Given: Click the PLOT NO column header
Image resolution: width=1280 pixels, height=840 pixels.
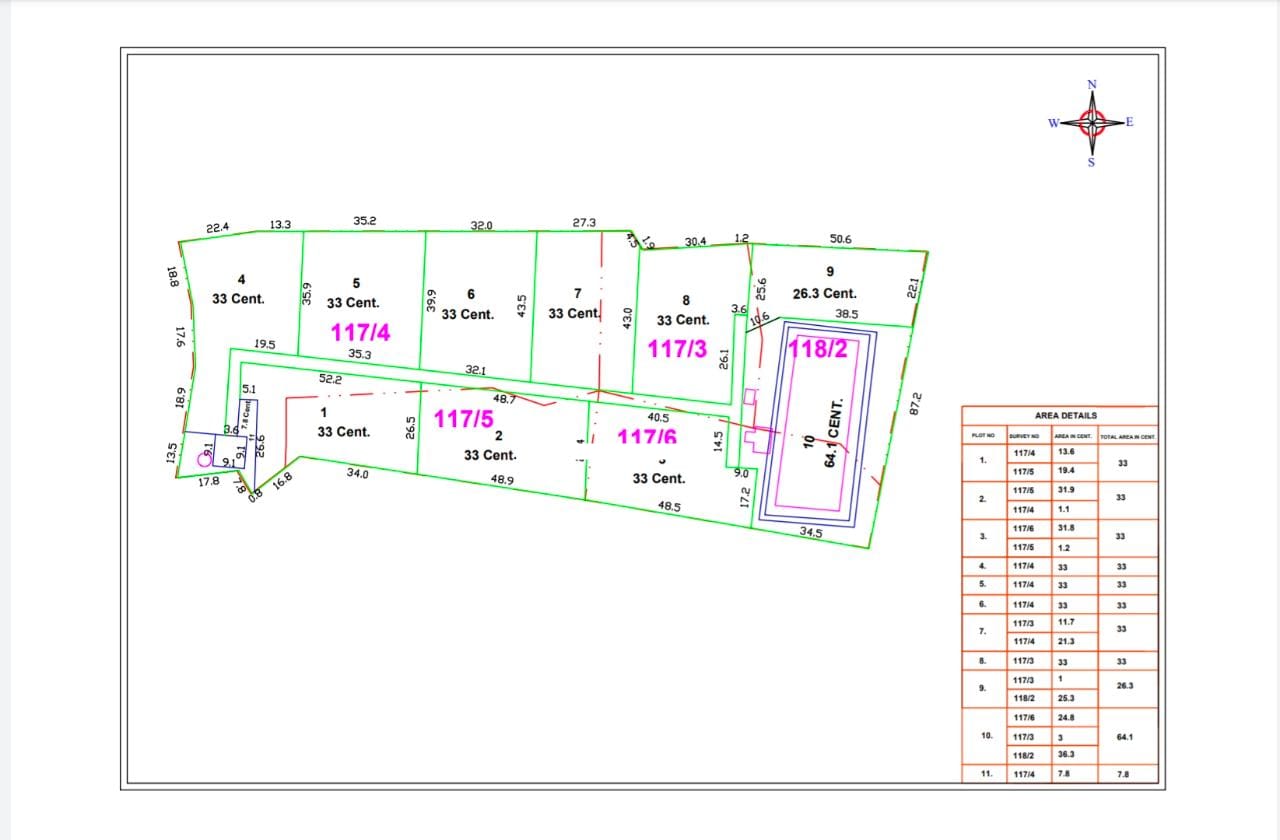Looking at the screenshot, I should (x=983, y=435).
